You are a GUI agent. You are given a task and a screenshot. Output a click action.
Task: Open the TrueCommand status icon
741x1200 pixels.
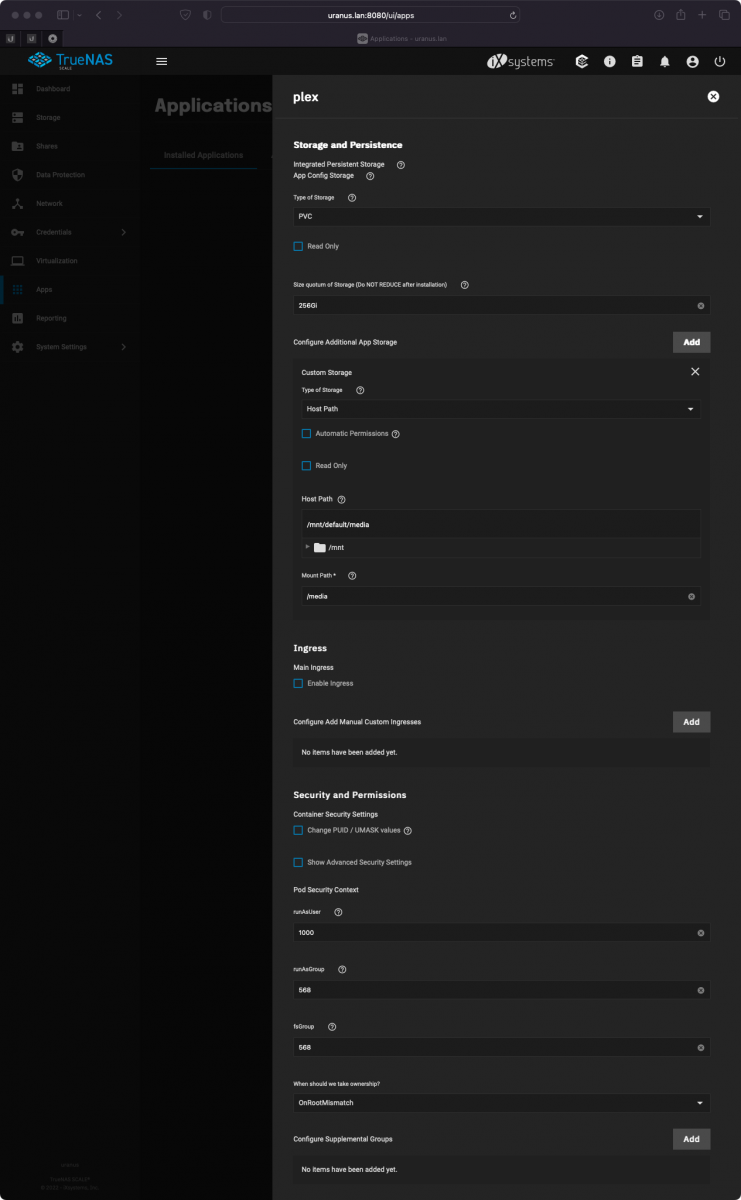582,61
